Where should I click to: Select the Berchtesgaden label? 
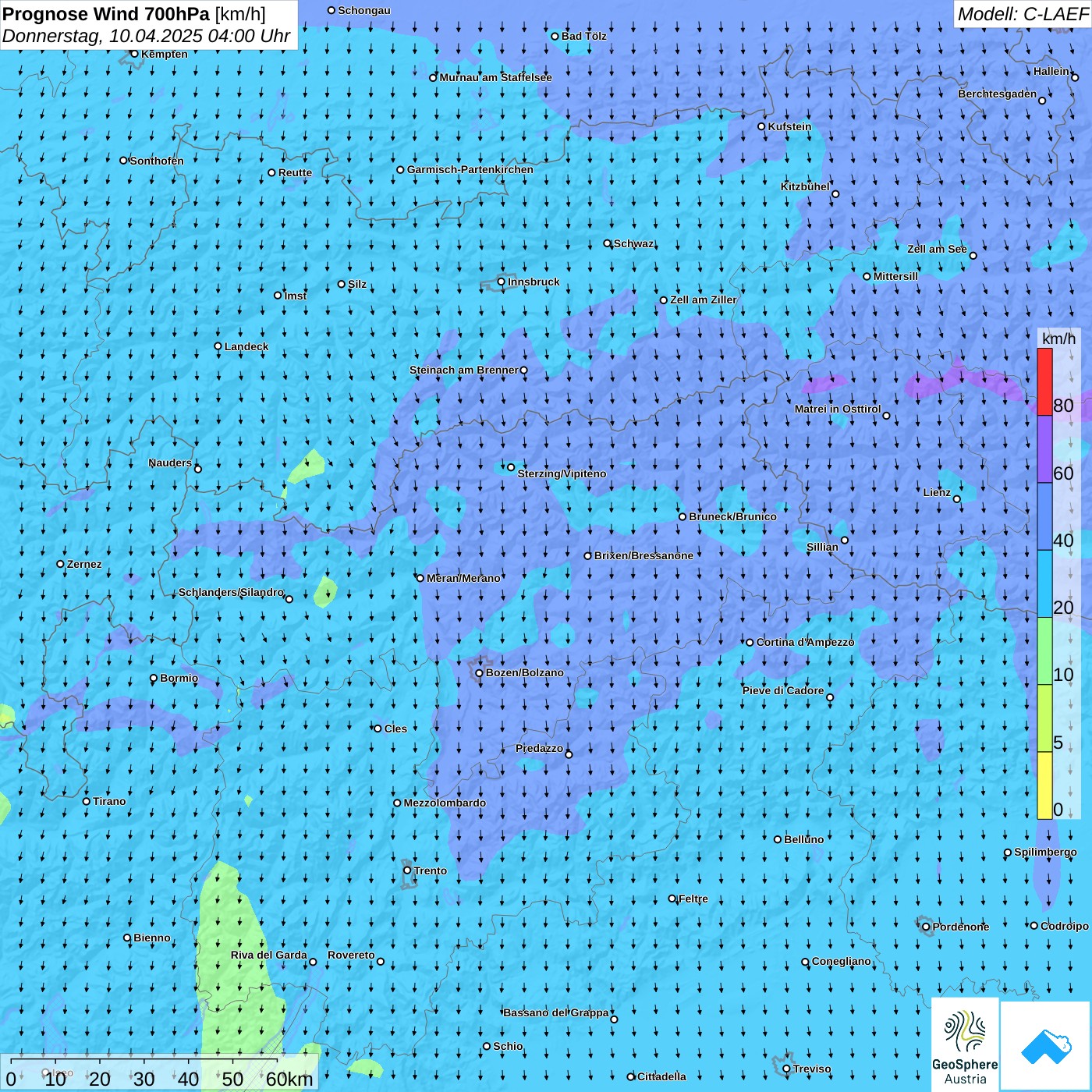point(998,94)
